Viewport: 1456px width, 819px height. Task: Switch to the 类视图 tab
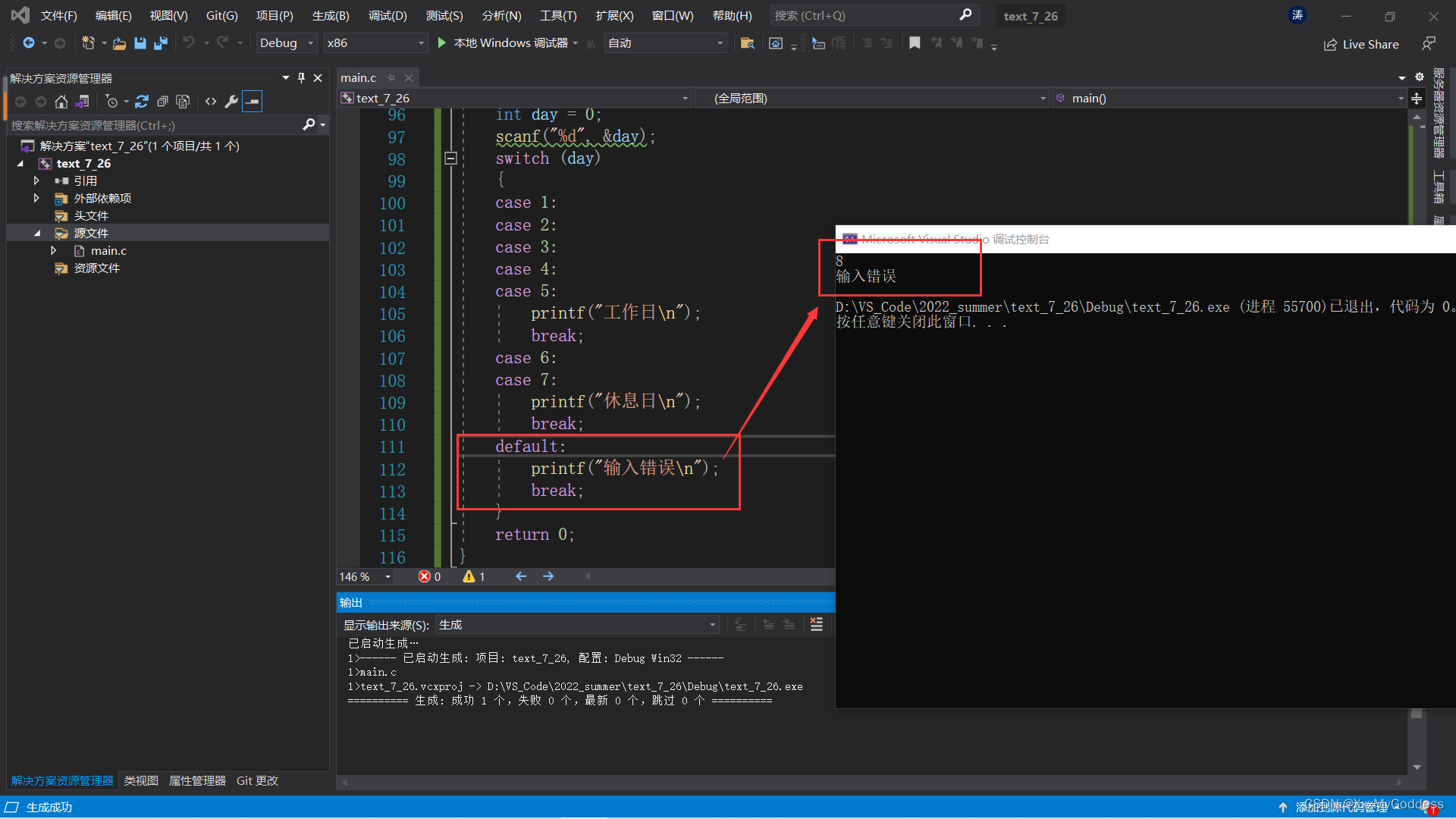tap(141, 780)
